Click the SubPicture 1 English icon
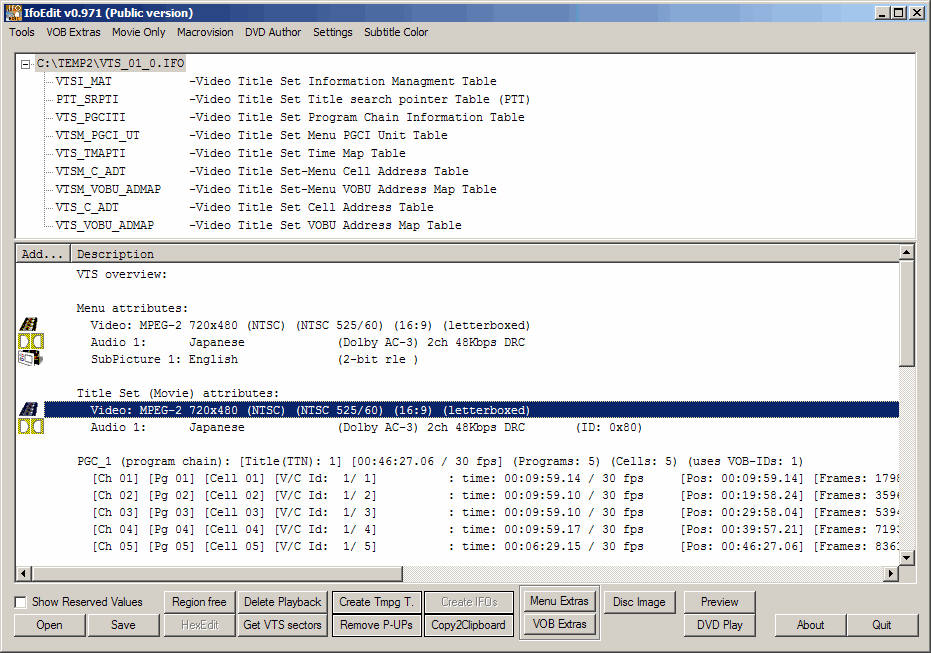The width and height of the screenshot is (931, 653). 29,359
